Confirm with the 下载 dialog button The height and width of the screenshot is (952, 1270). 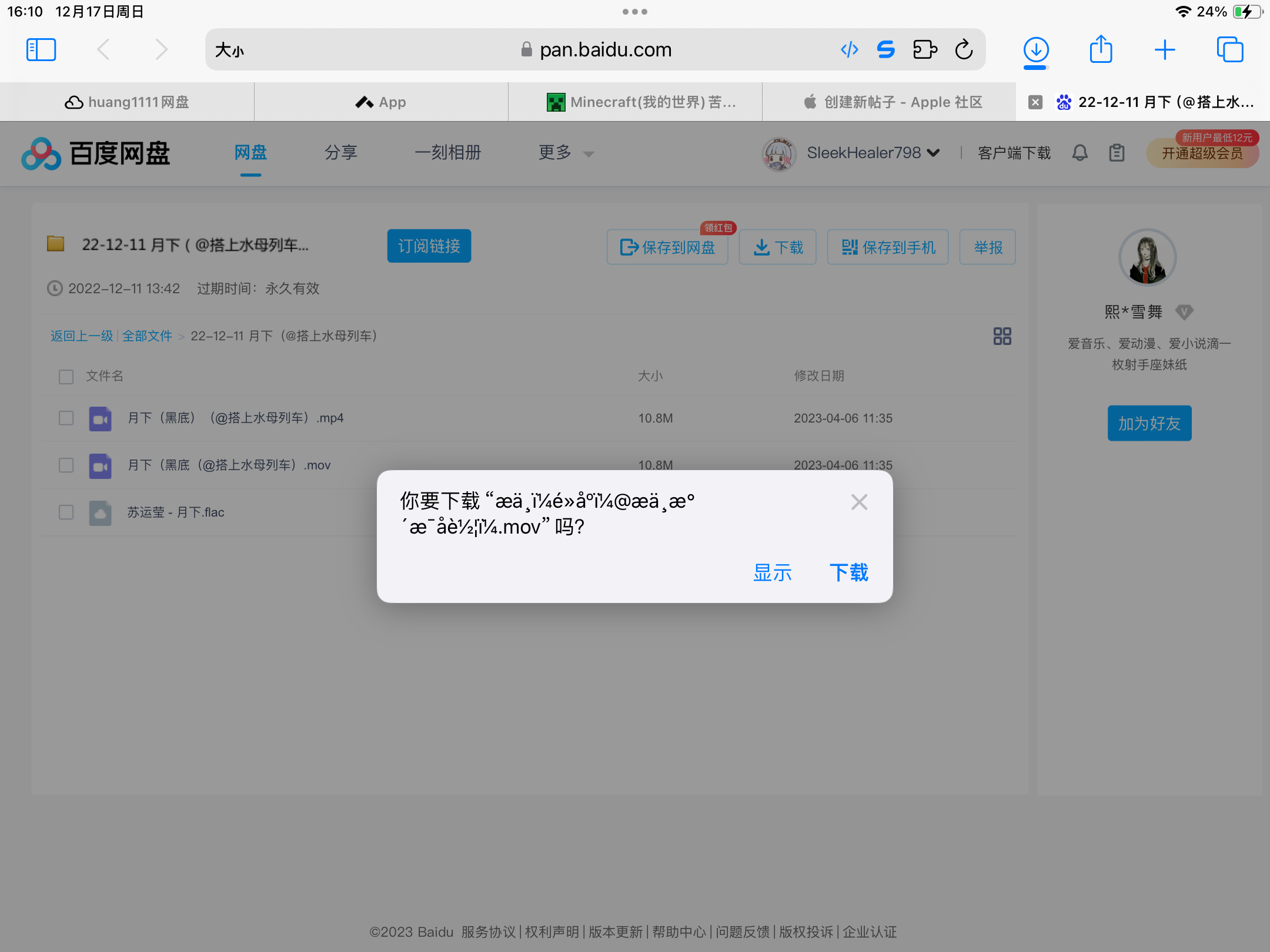[x=848, y=572]
